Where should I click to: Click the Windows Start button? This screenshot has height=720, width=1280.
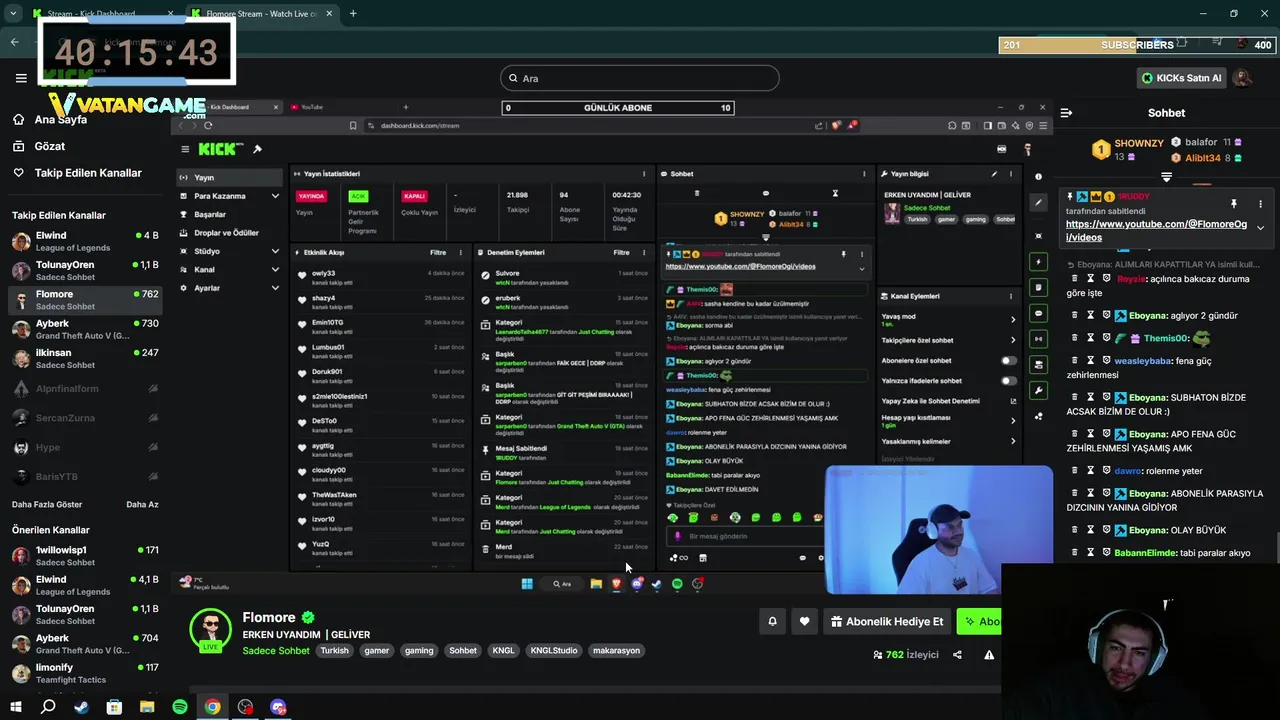point(16,707)
